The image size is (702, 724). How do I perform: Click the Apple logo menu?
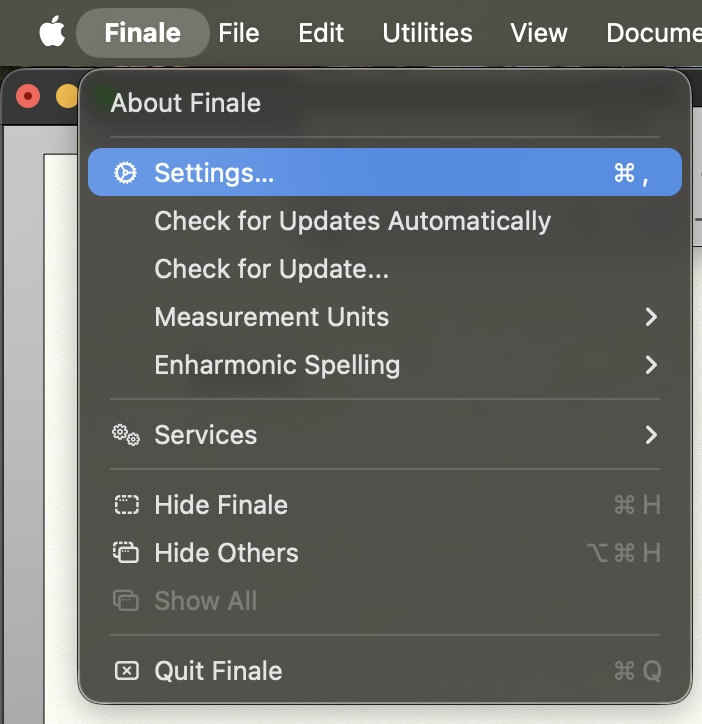(x=52, y=33)
